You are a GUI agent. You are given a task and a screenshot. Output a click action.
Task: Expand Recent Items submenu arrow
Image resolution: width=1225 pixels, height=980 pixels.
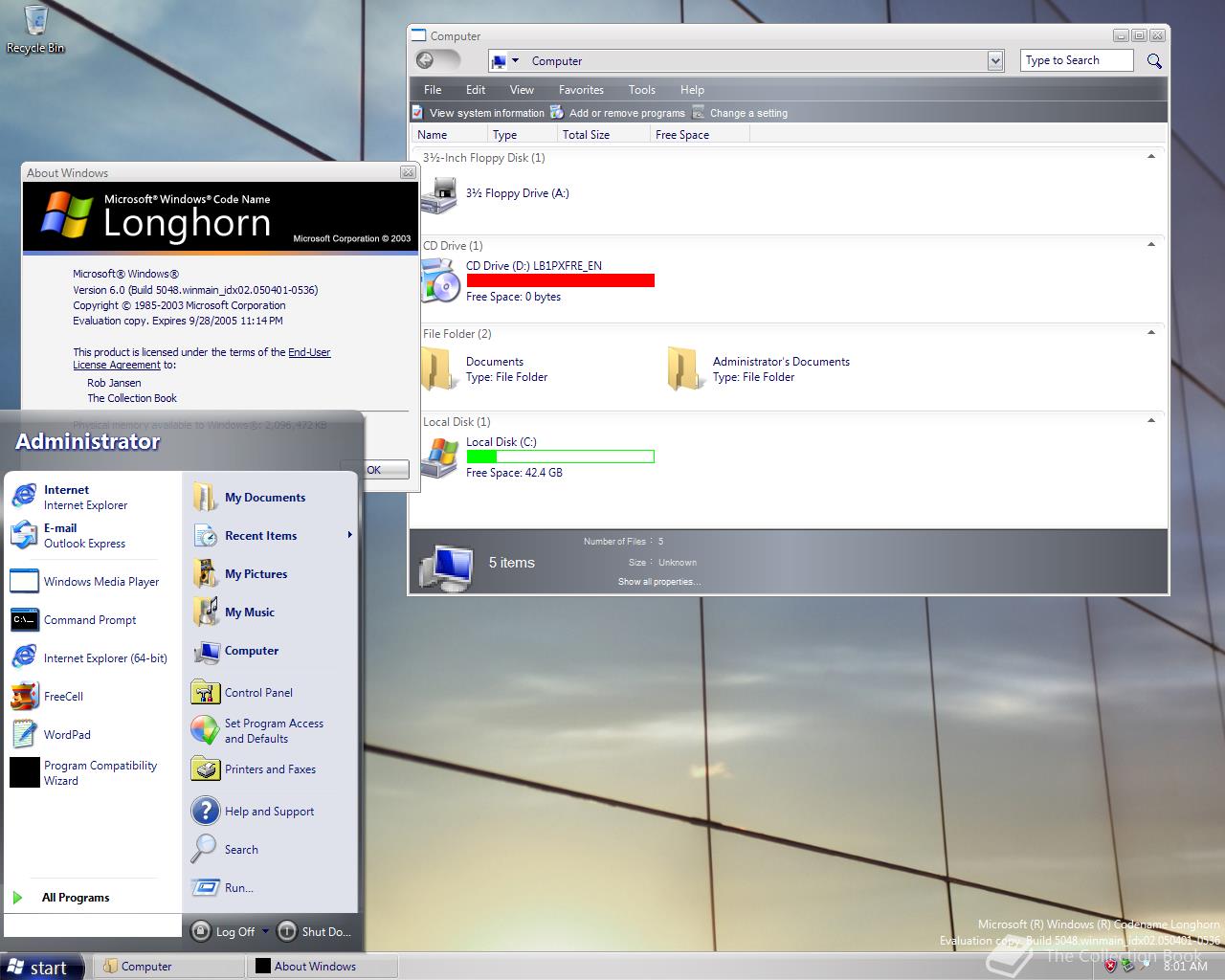(349, 535)
